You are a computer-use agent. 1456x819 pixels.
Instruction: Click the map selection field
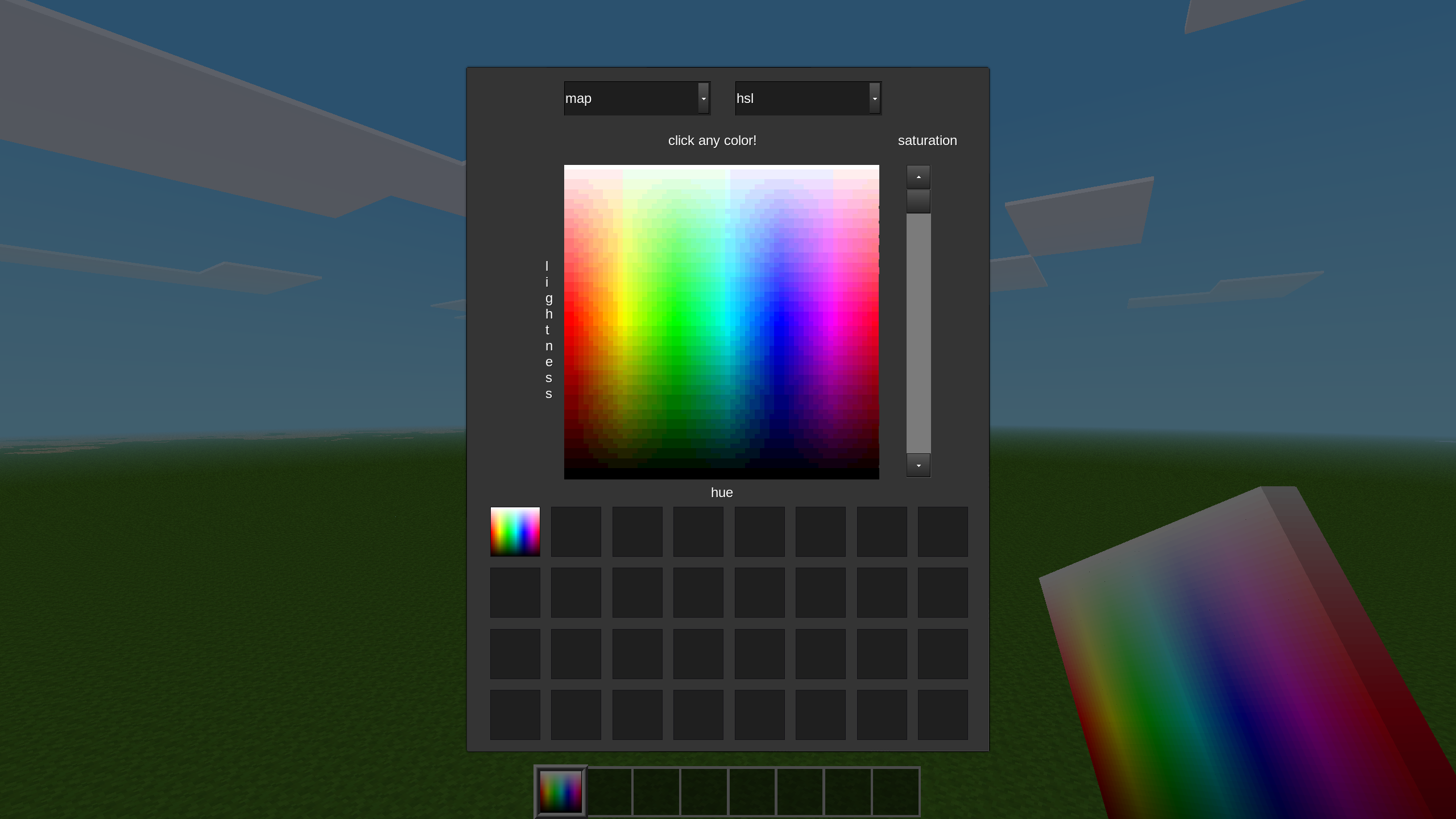pyautogui.click(x=630, y=98)
